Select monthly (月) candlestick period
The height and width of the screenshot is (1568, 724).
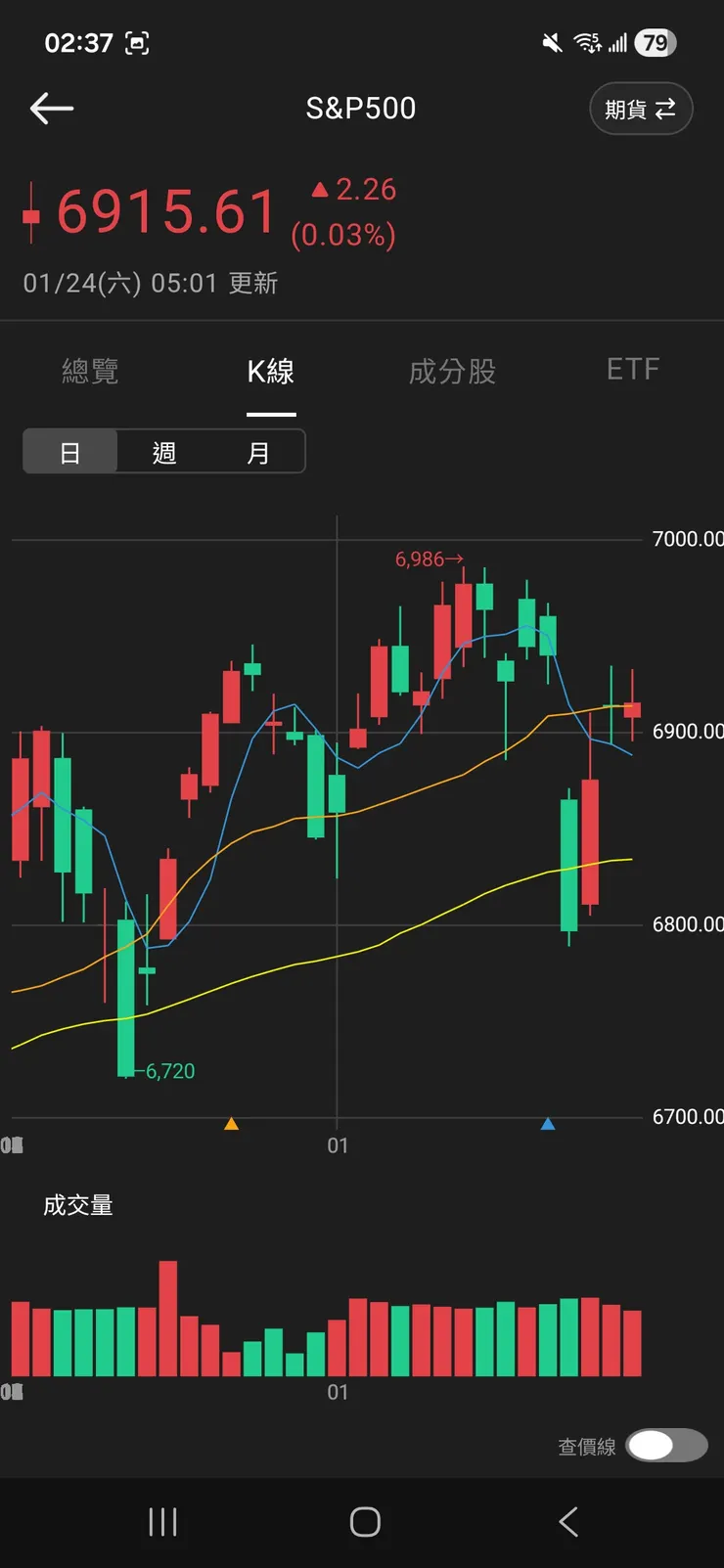pyautogui.click(x=257, y=453)
